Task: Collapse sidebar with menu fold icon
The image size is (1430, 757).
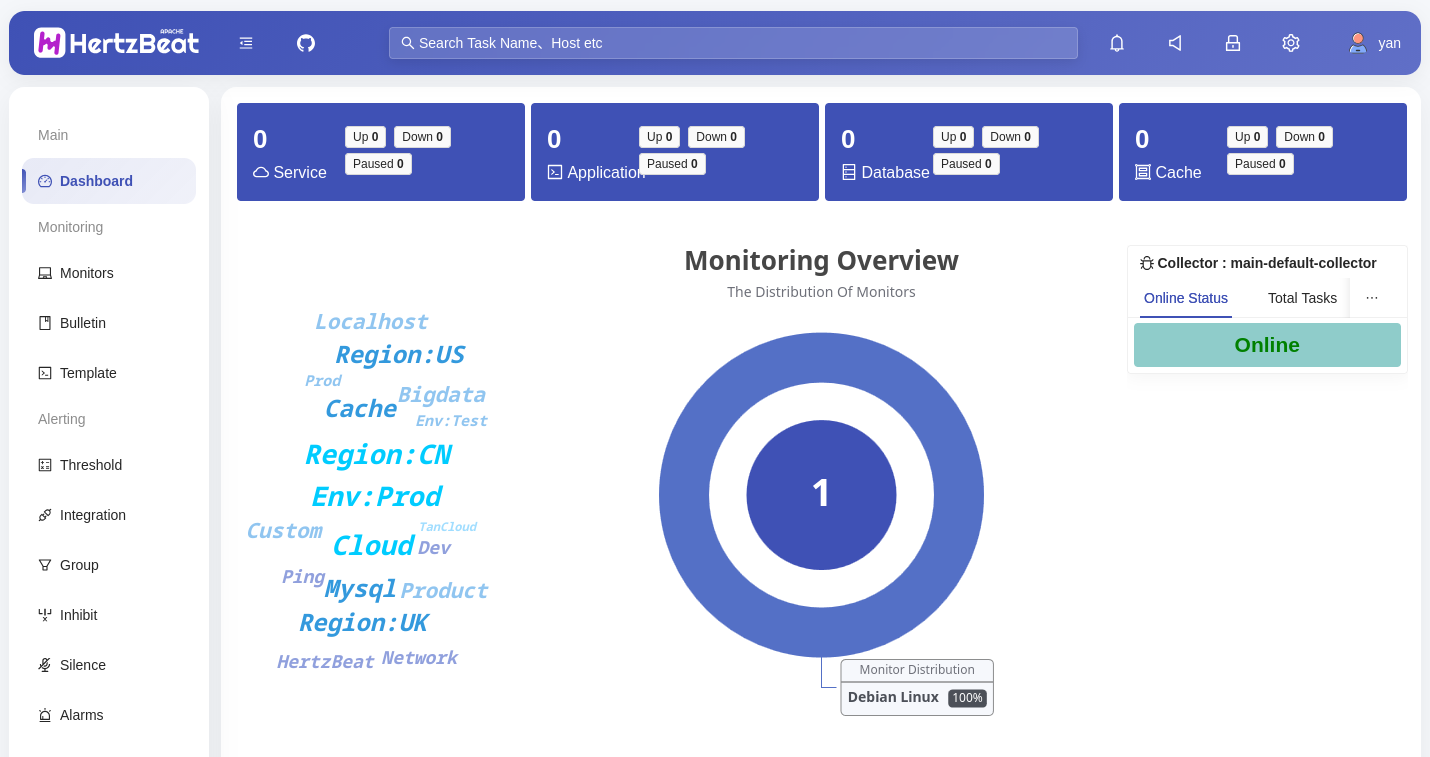Action: pyautogui.click(x=246, y=43)
